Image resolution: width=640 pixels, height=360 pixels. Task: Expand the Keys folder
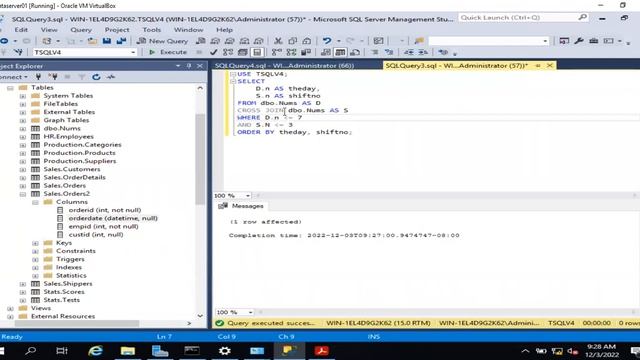click(36, 243)
